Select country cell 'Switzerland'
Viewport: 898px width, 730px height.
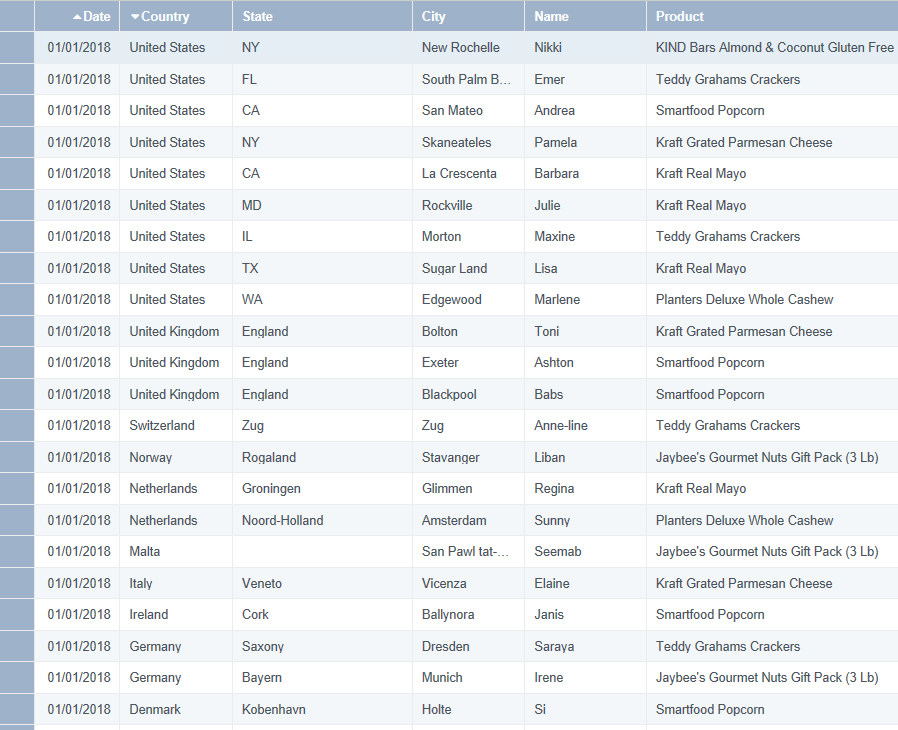point(176,425)
